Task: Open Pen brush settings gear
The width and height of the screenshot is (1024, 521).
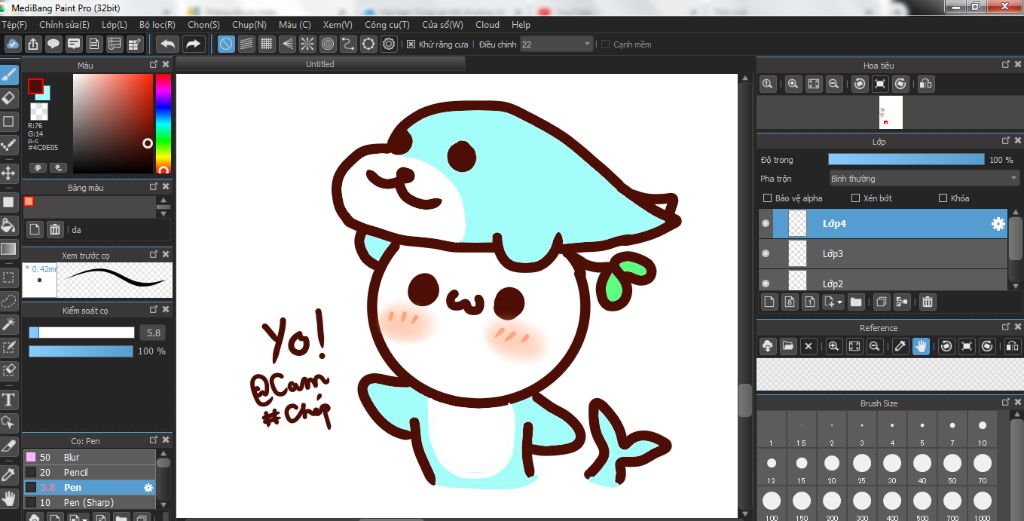Action: 148,487
